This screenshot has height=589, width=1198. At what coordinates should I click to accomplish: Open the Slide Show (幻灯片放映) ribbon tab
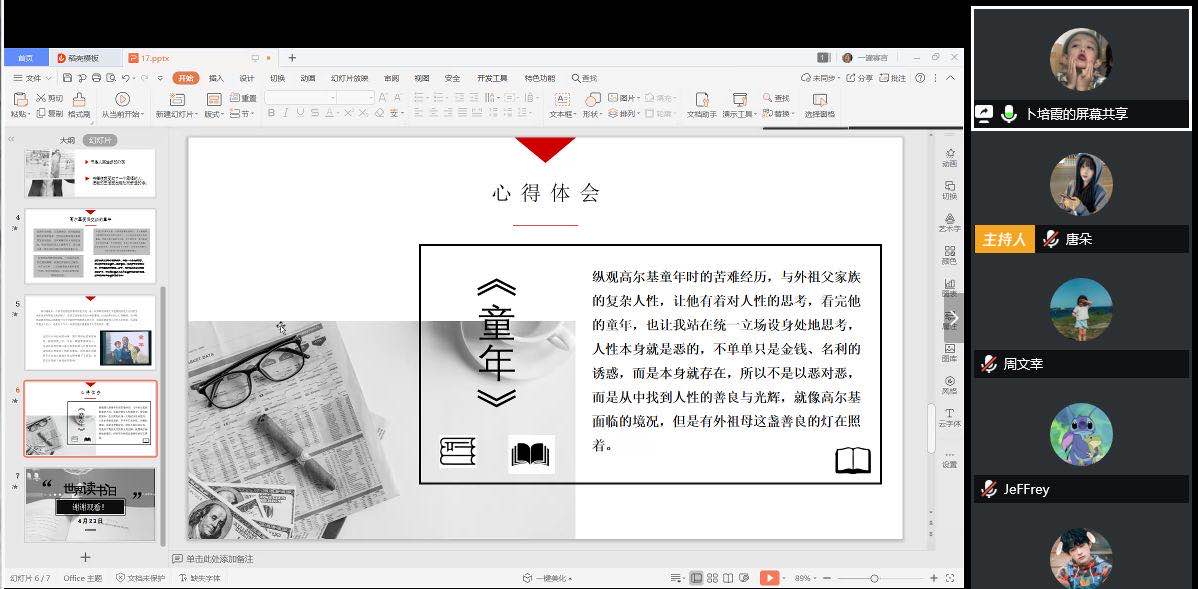349,78
